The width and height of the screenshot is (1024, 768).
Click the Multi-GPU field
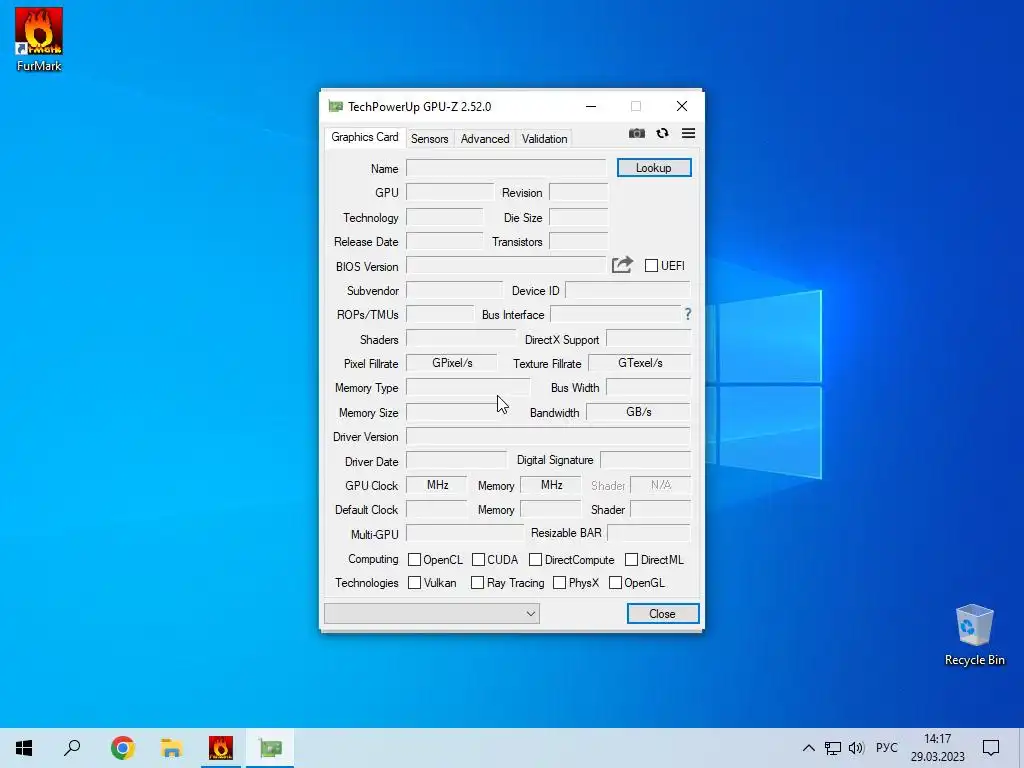click(x=465, y=533)
